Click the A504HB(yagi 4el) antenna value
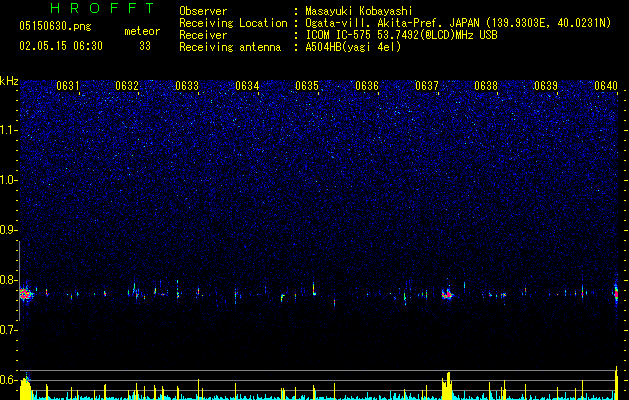The height and width of the screenshot is (400, 629). tap(353, 47)
